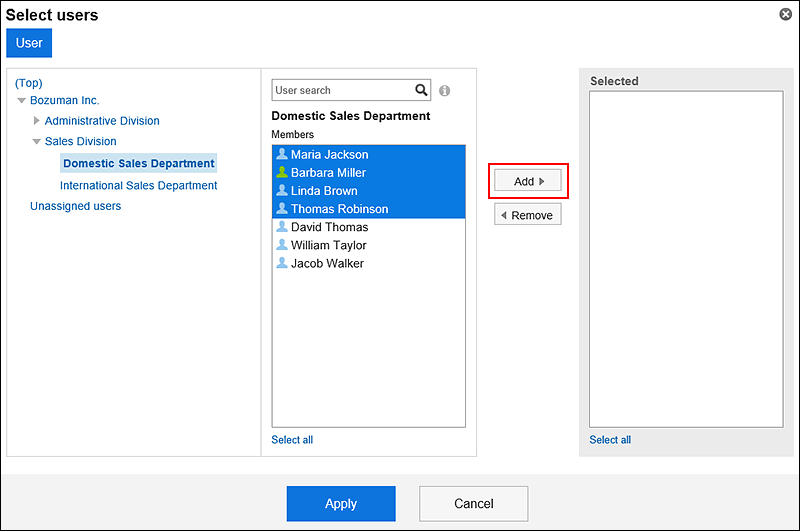Image resolution: width=800 pixels, height=531 pixels.
Task: Select Domestic Sales Department
Action: 139,163
